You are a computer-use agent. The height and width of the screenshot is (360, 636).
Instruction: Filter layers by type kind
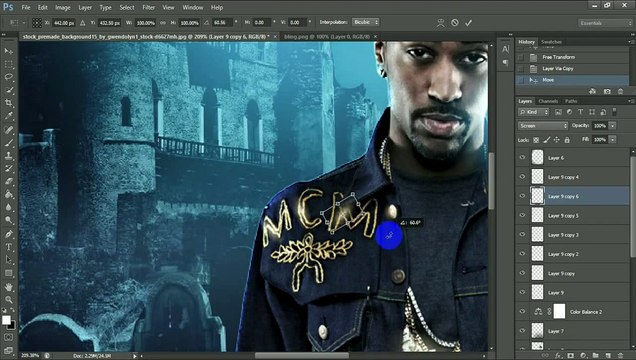[580, 112]
